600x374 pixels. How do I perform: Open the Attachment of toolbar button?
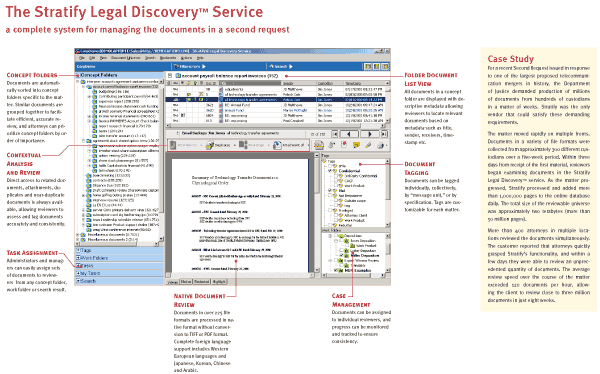(x=290, y=145)
